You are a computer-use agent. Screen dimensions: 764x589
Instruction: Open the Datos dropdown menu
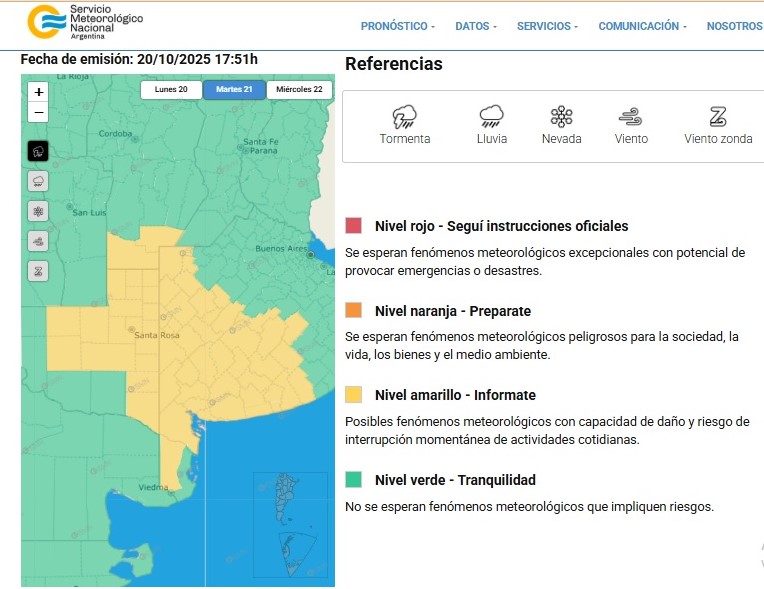(475, 26)
